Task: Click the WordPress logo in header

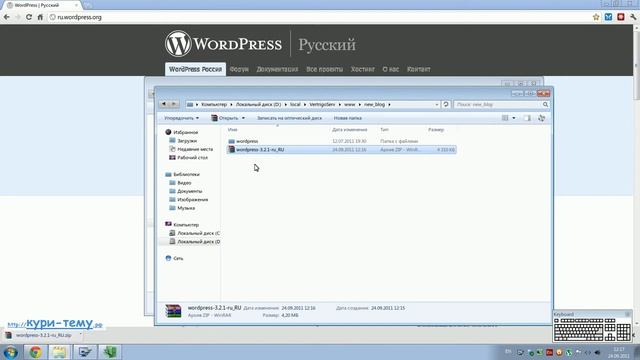Action: (x=223, y=44)
